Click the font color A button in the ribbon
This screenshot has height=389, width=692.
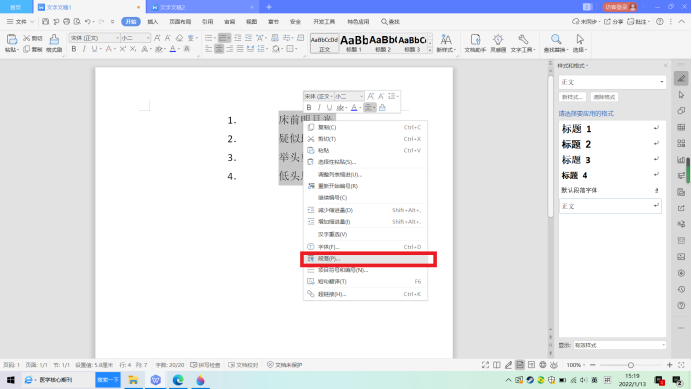173,49
